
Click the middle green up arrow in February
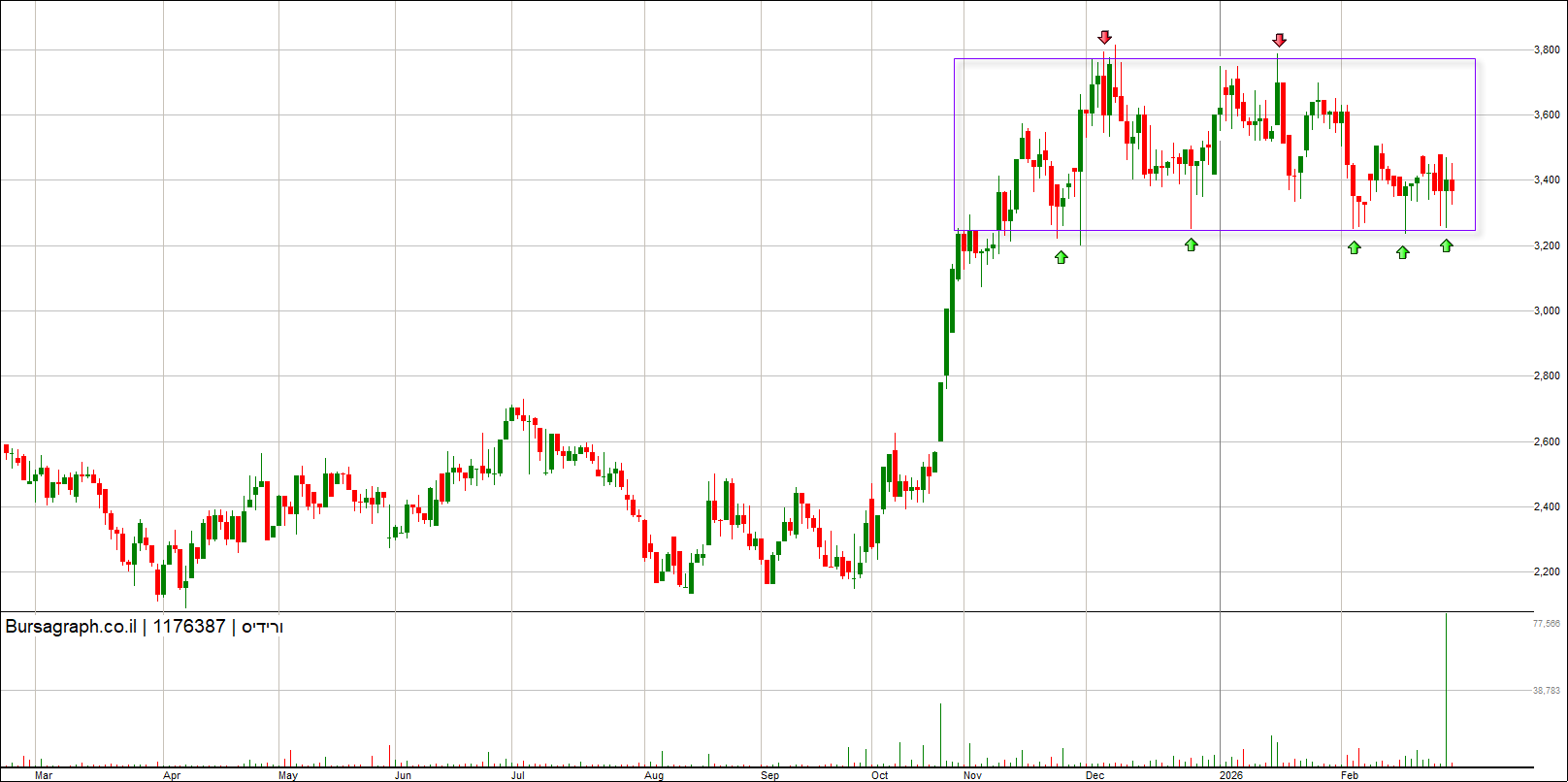click(x=1403, y=252)
